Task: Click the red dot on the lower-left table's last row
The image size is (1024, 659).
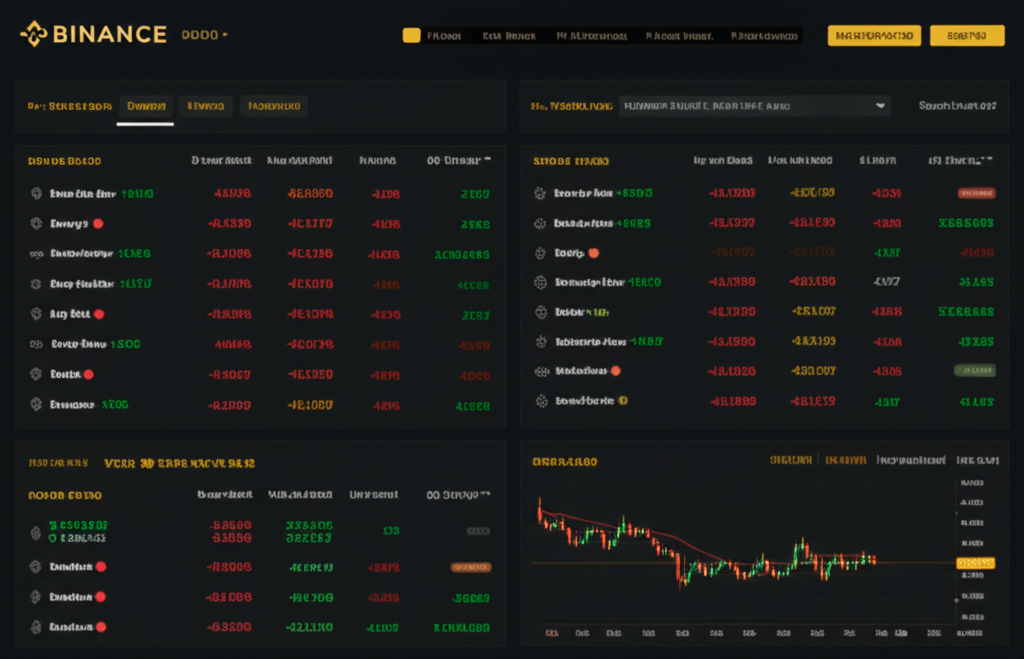Action: 101,627
